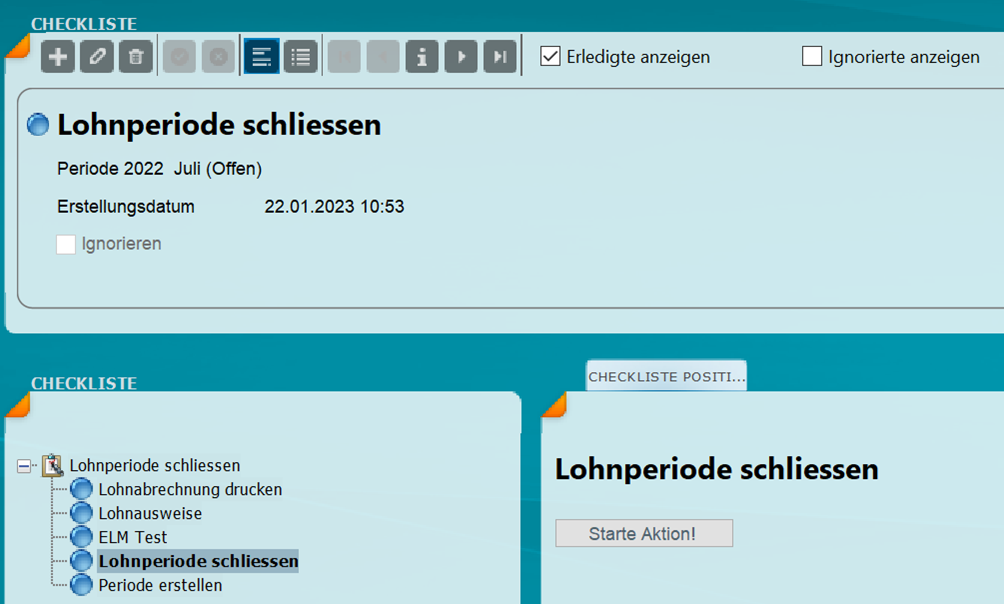Click the orange corner of top Checkliste panel
The image size is (1004, 604).
(x=16, y=45)
